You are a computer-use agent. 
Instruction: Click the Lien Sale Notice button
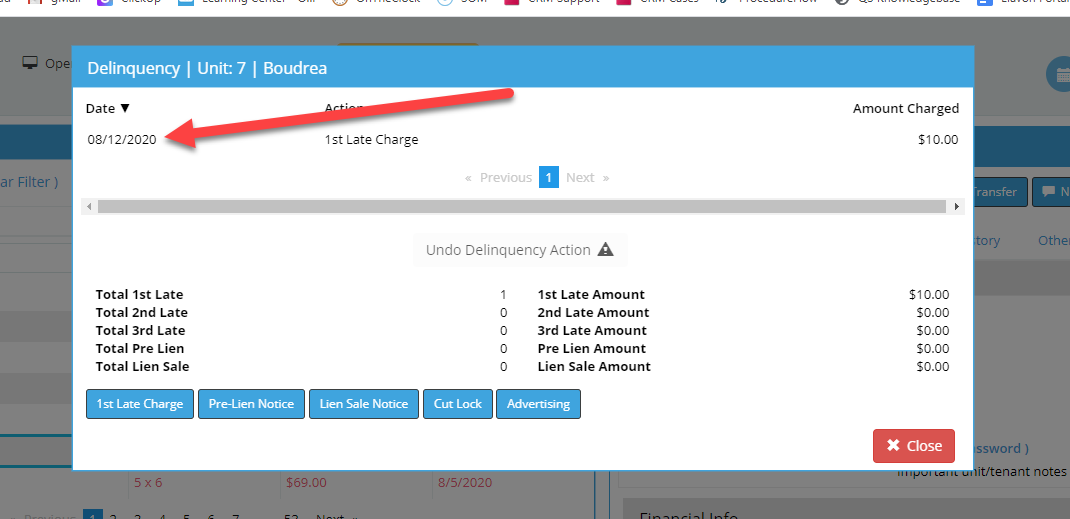pyautogui.click(x=364, y=404)
